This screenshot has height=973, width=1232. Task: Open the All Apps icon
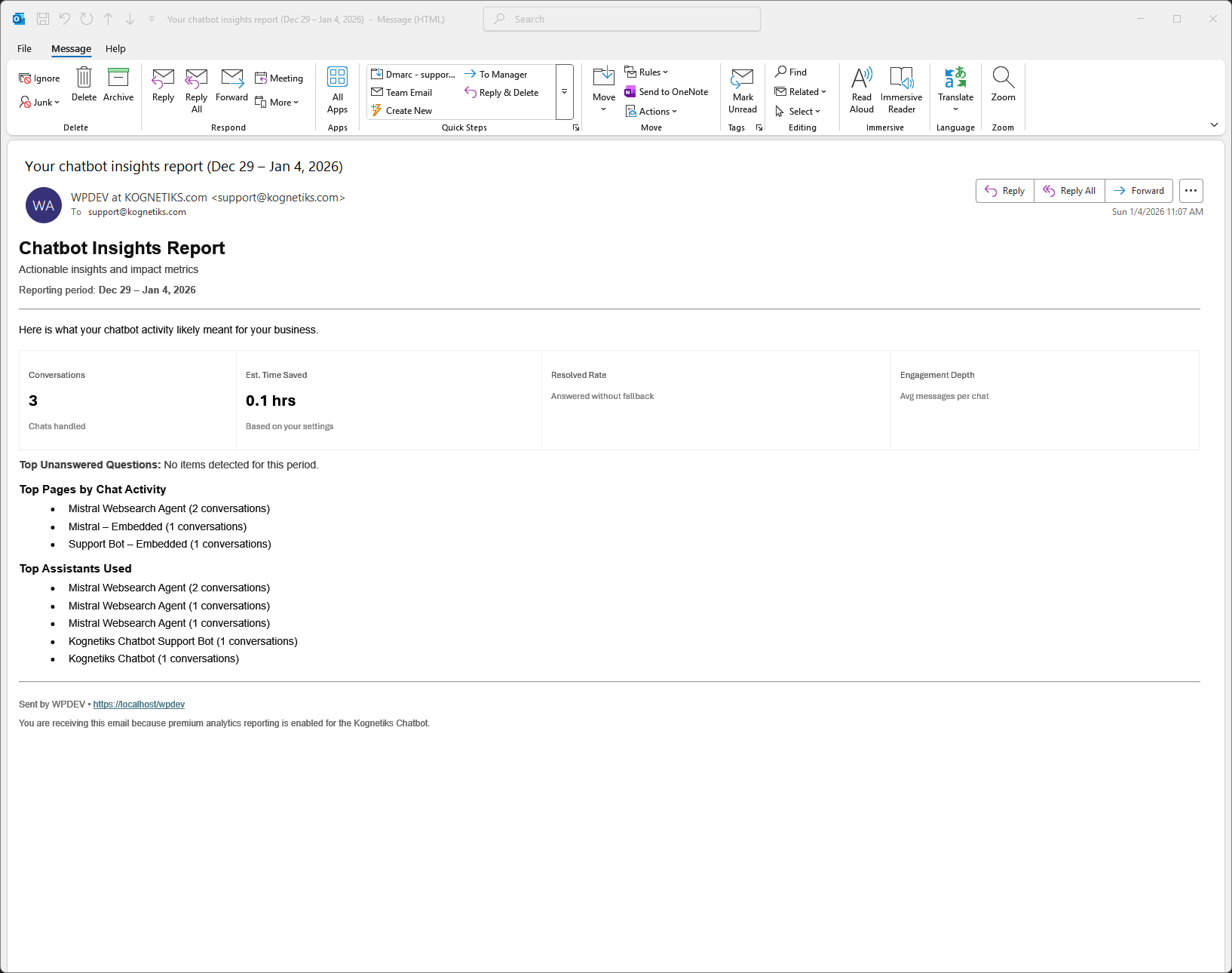pos(337,78)
